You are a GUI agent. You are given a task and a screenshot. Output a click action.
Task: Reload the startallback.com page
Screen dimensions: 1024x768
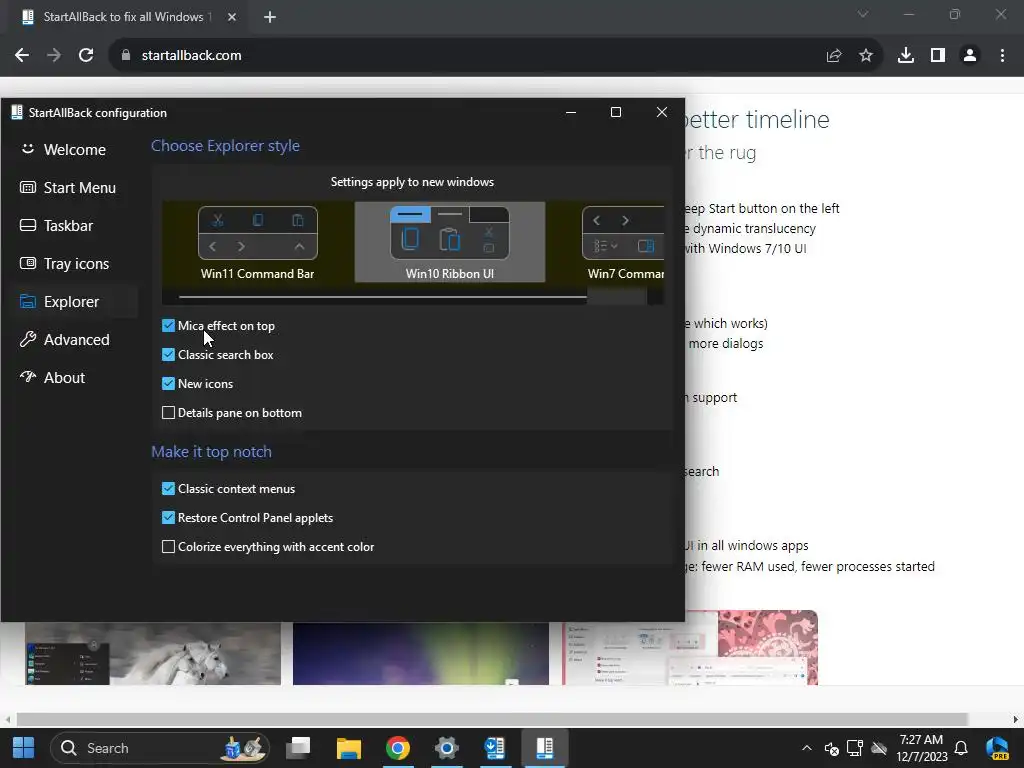click(x=86, y=56)
